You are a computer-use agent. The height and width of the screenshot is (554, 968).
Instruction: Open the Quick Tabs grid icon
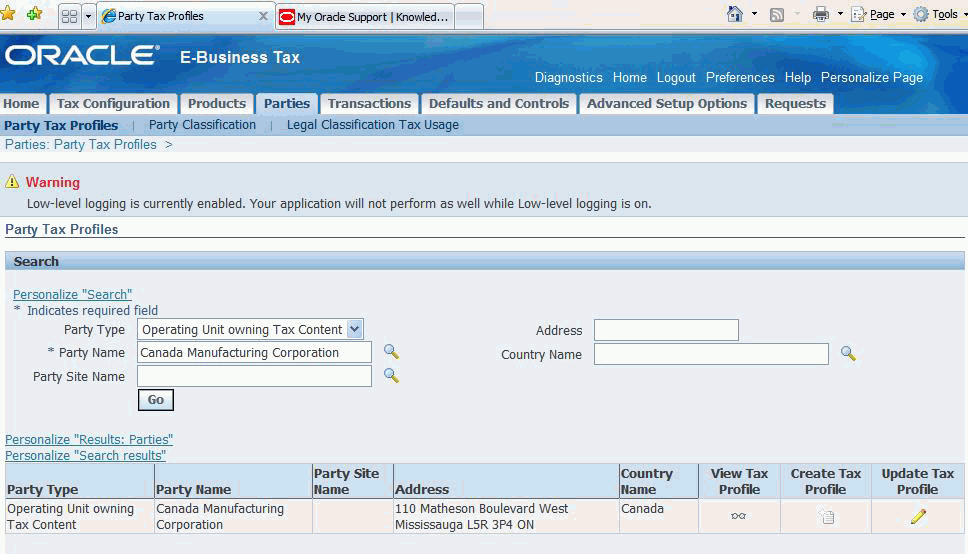(x=70, y=16)
